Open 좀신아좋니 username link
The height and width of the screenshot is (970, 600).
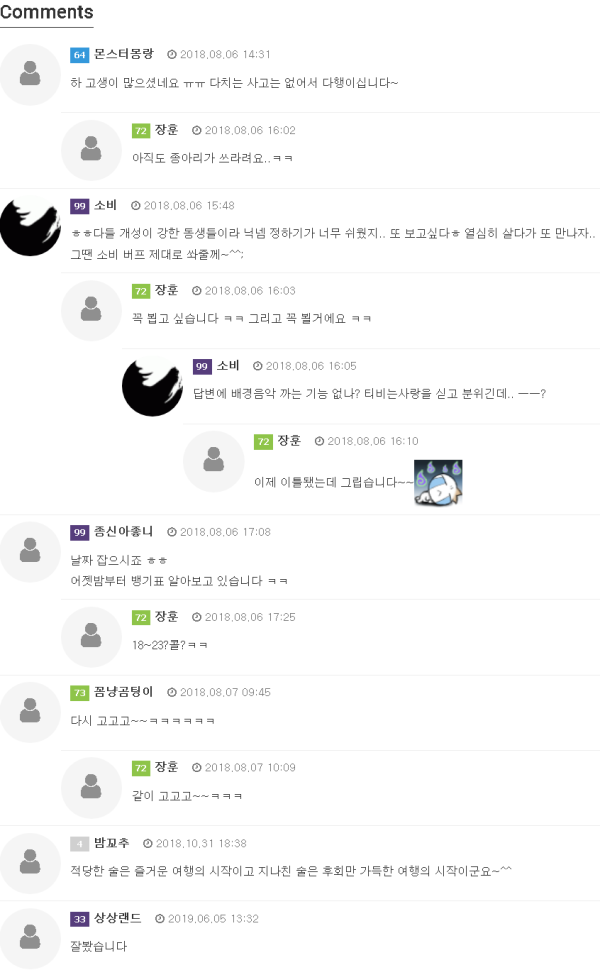point(124,532)
